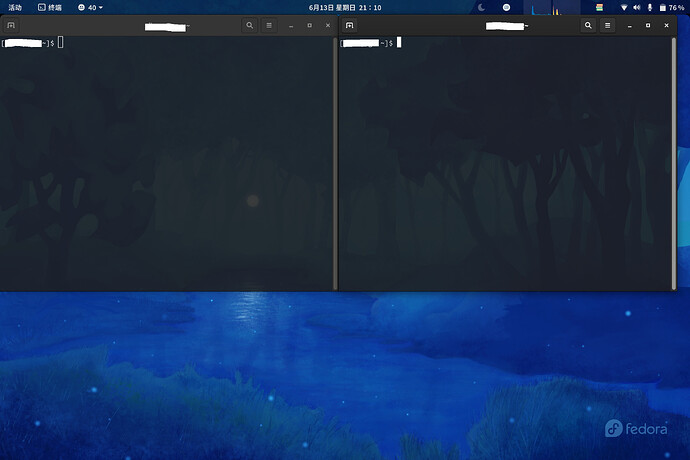Open the battery 76% status

(672, 7)
